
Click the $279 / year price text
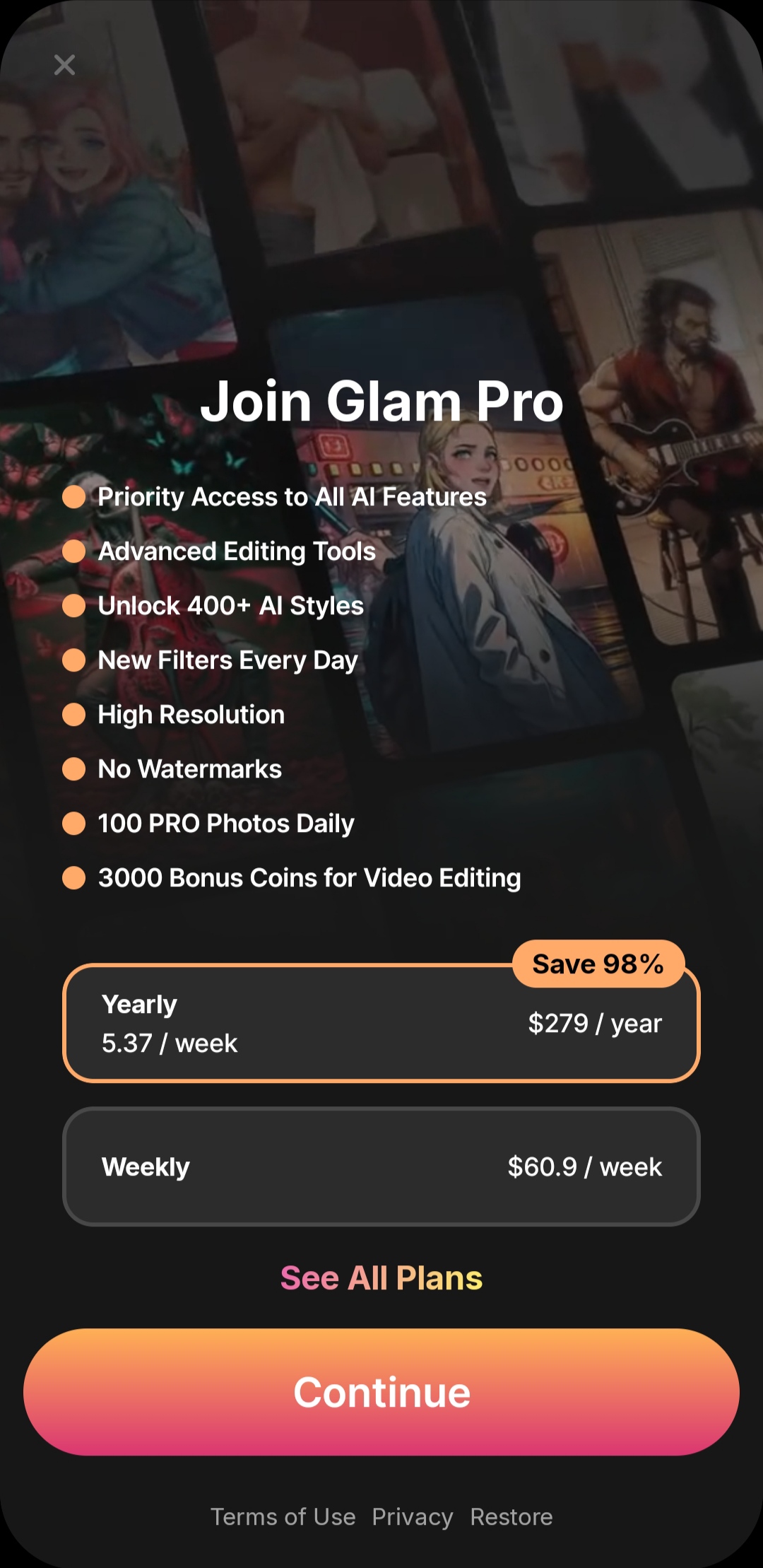pyautogui.click(x=595, y=1024)
